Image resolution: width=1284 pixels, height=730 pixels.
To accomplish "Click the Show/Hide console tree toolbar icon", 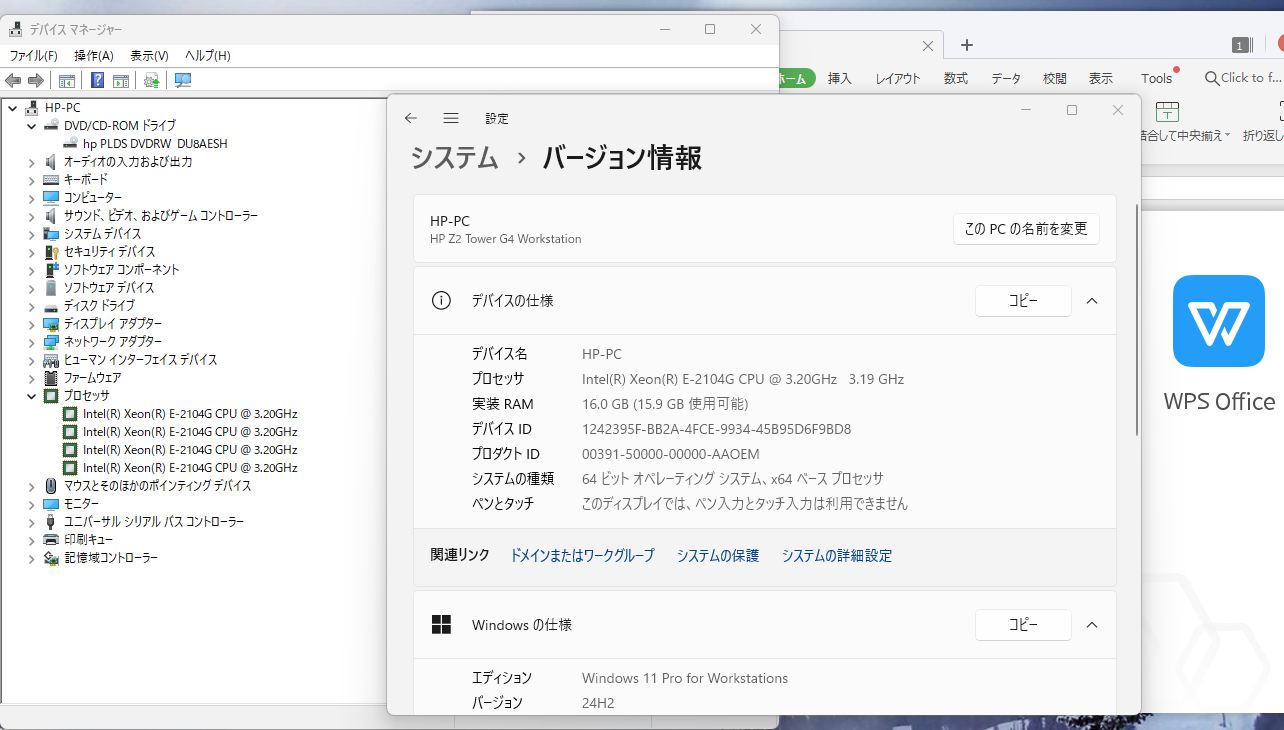I will (x=67, y=81).
